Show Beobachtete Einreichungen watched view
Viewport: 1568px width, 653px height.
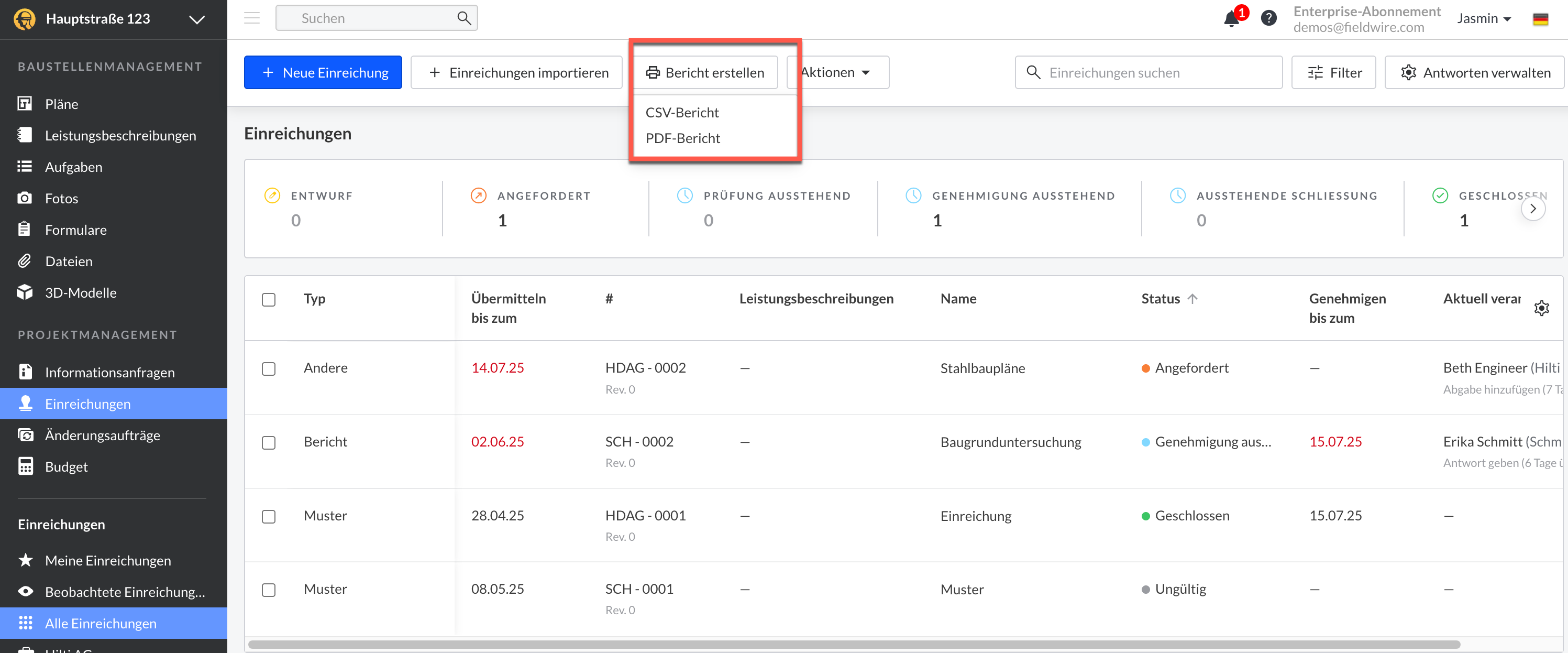(125, 592)
